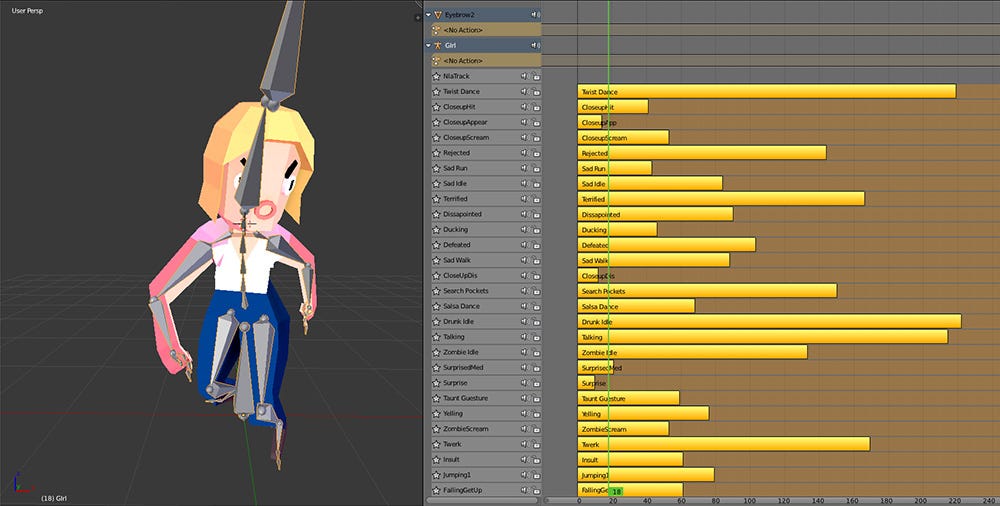Lock the ZombieScream track
The width and height of the screenshot is (1000, 506).
[x=536, y=429]
